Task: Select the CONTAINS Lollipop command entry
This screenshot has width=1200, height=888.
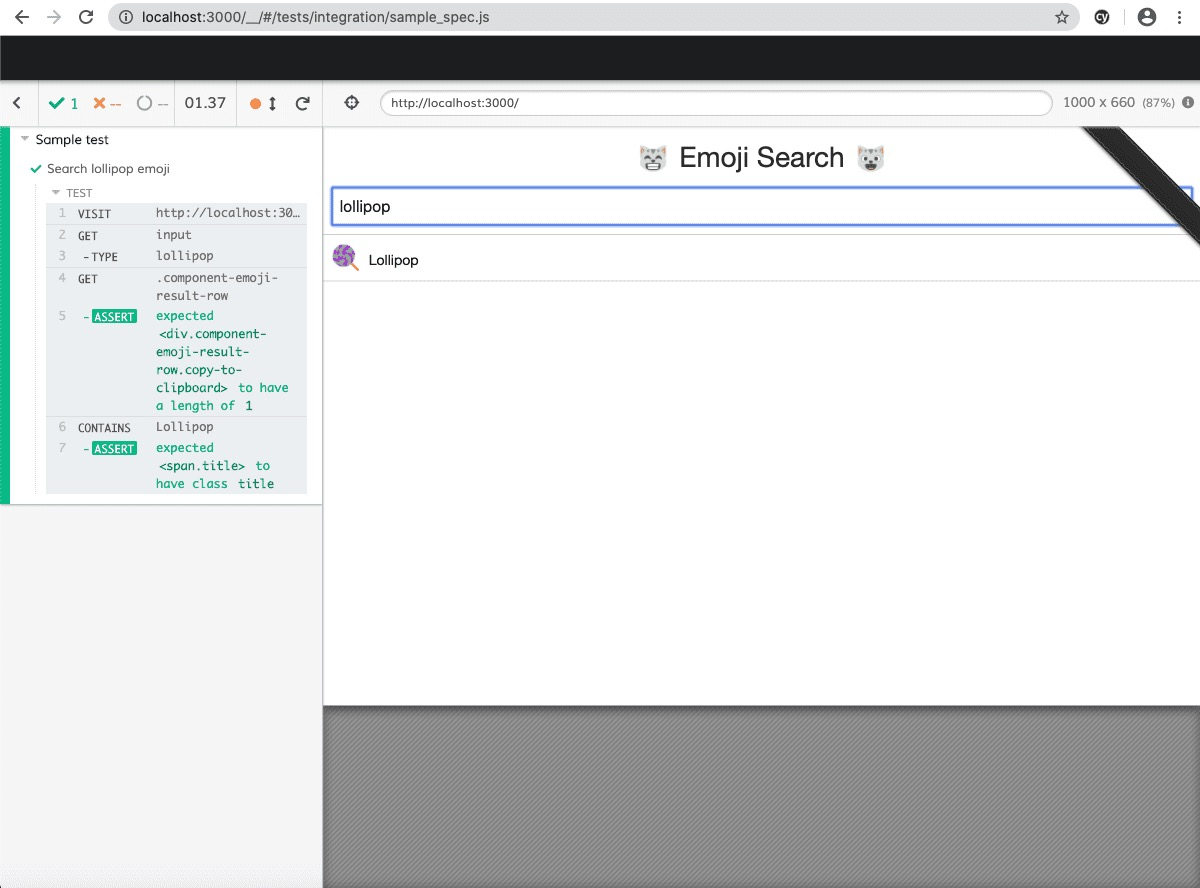Action: click(x=177, y=427)
